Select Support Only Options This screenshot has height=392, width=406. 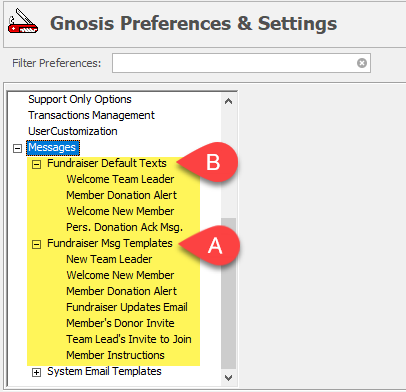coord(80,99)
